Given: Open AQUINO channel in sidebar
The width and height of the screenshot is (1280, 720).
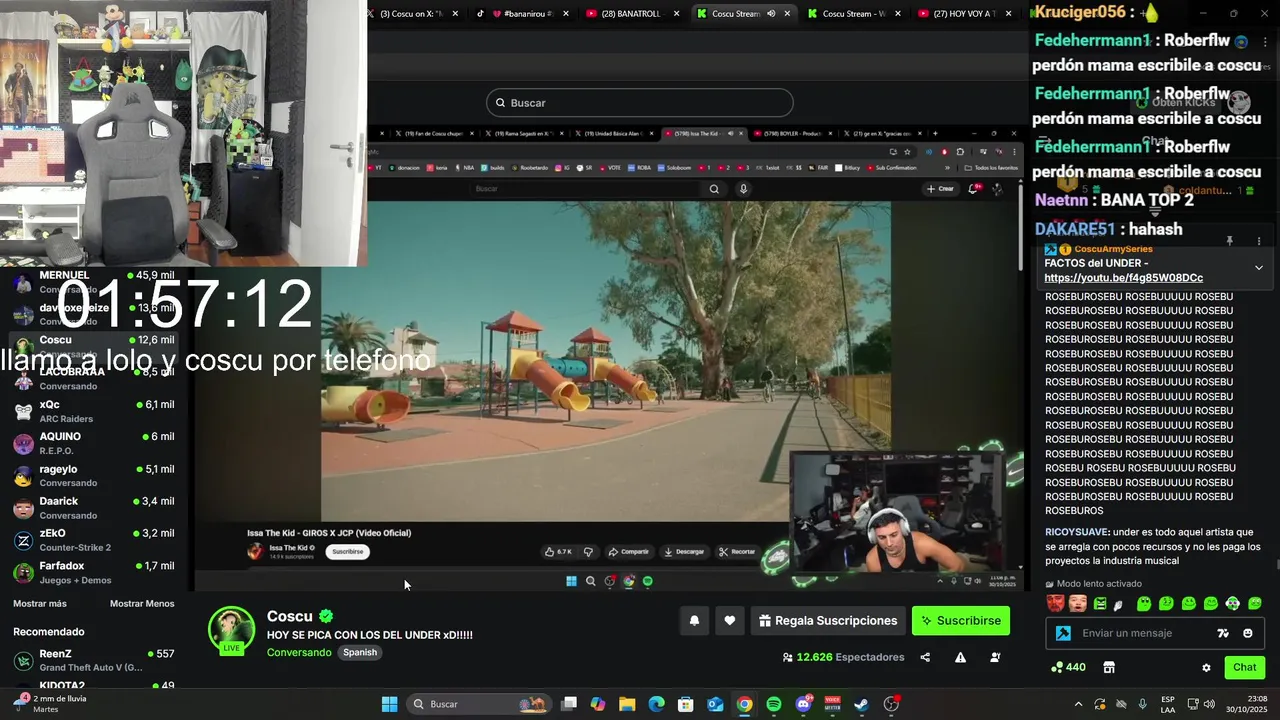Looking at the screenshot, I should tap(95, 443).
